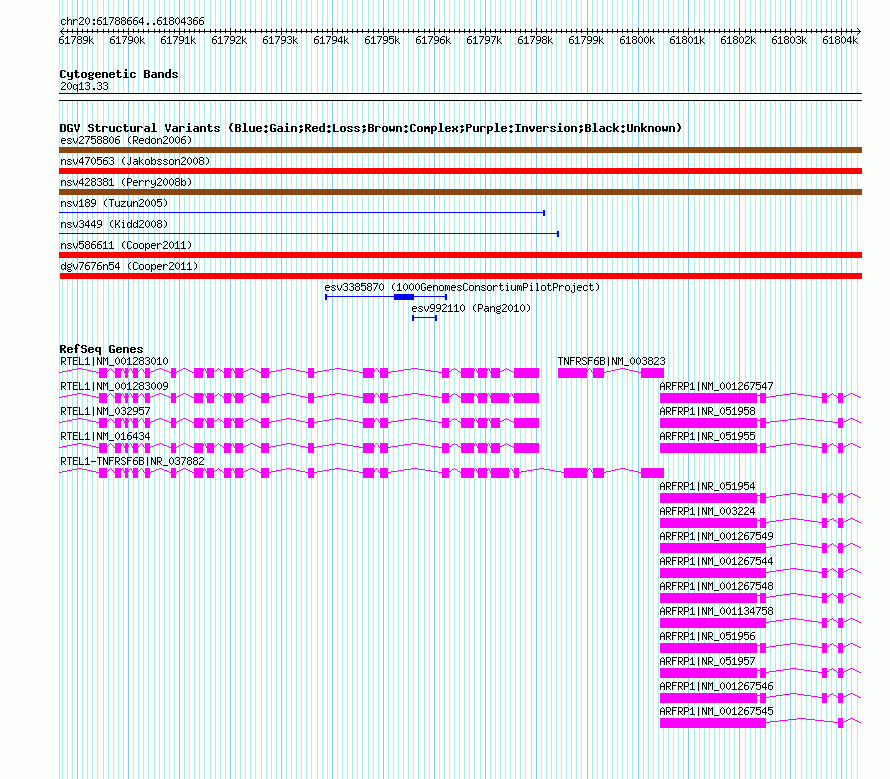Open transcript ARFRP1|NM_001267546

(716, 686)
